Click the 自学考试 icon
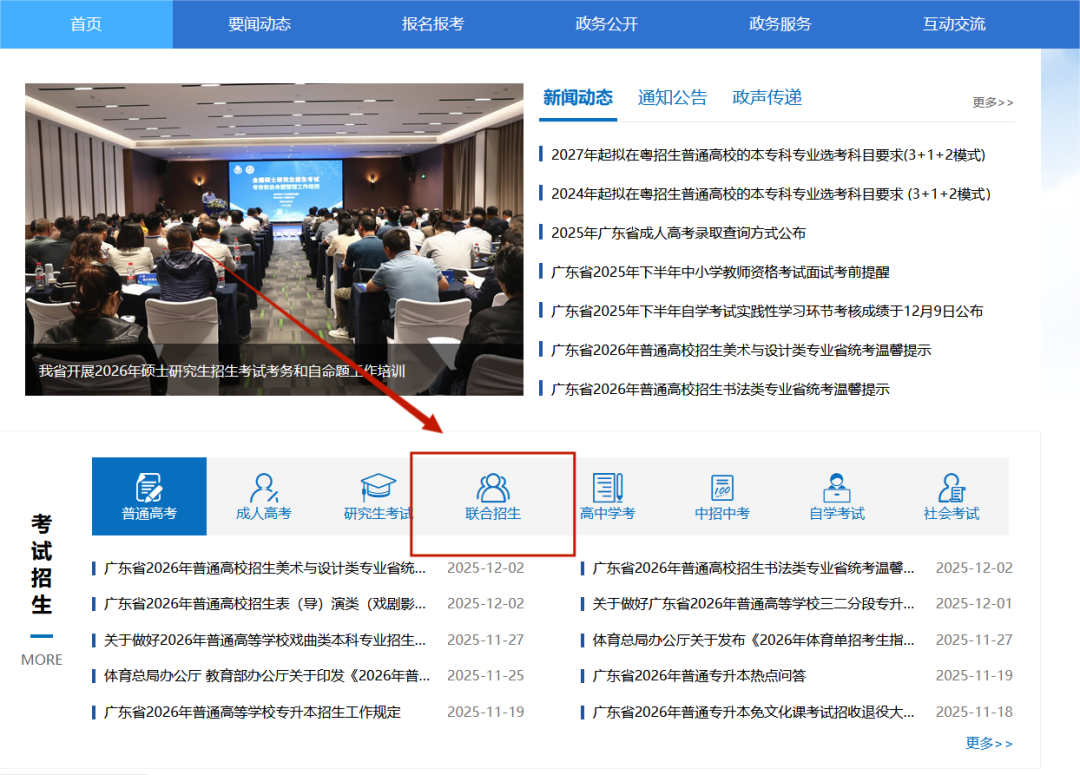This screenshot has height=775, width=1080. (x=837, y=488)
